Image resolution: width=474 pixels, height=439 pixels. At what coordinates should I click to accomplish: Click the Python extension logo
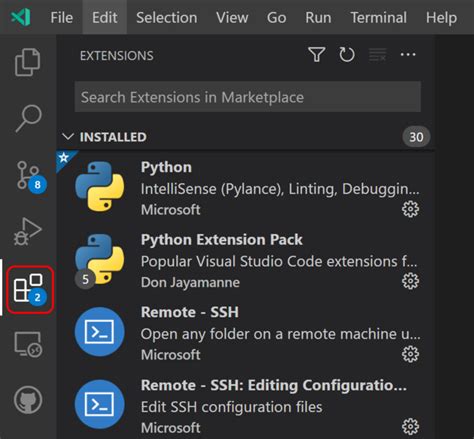[x=100, y=186]
